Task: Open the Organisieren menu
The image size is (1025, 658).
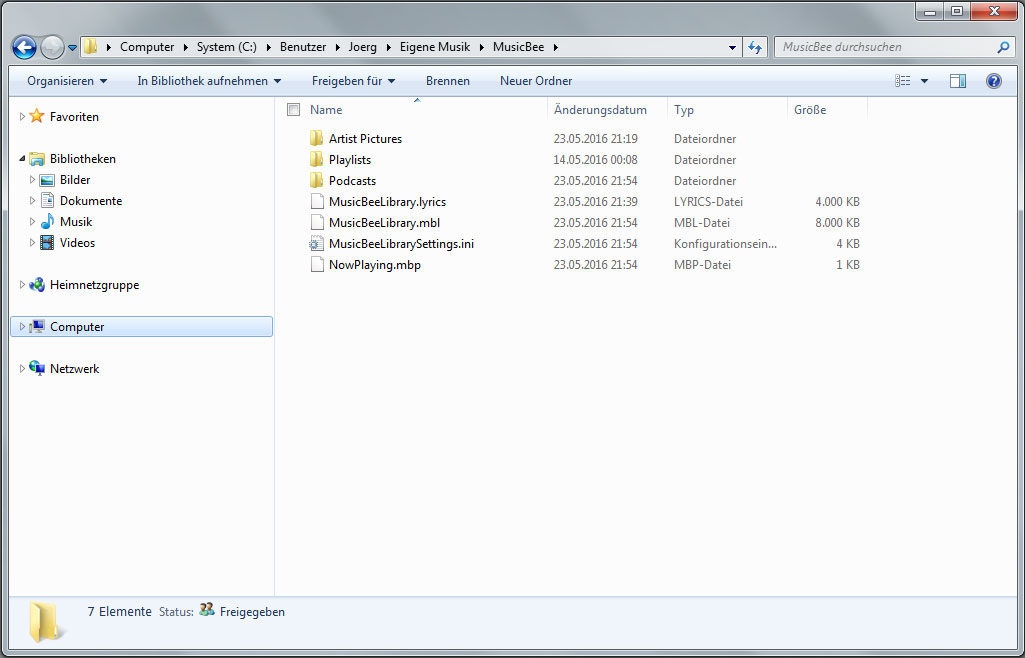Action: coord(67,81)
